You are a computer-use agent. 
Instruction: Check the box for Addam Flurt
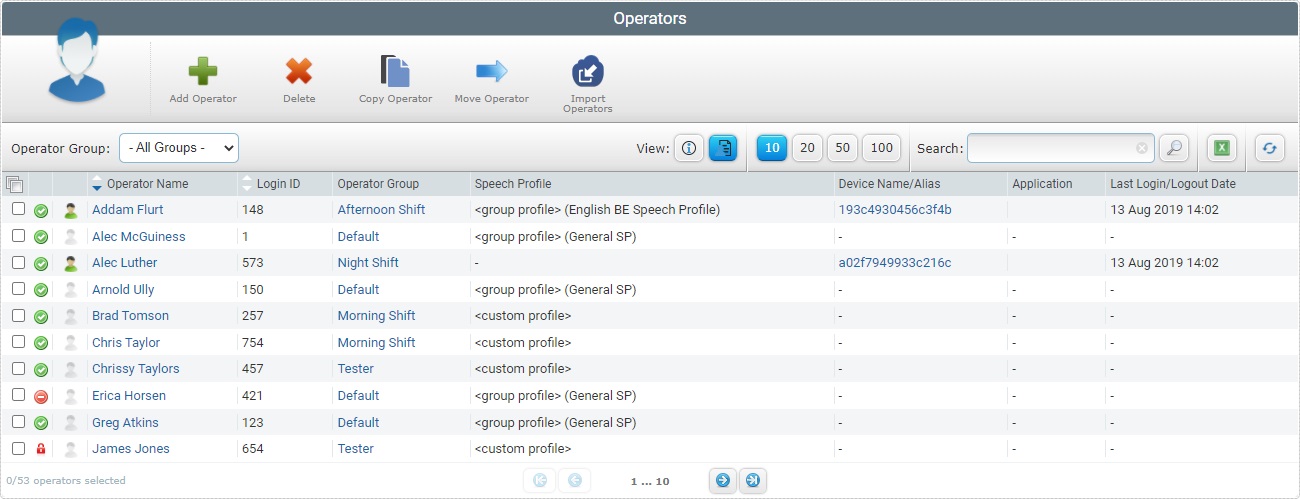click(x=18, y=209)
